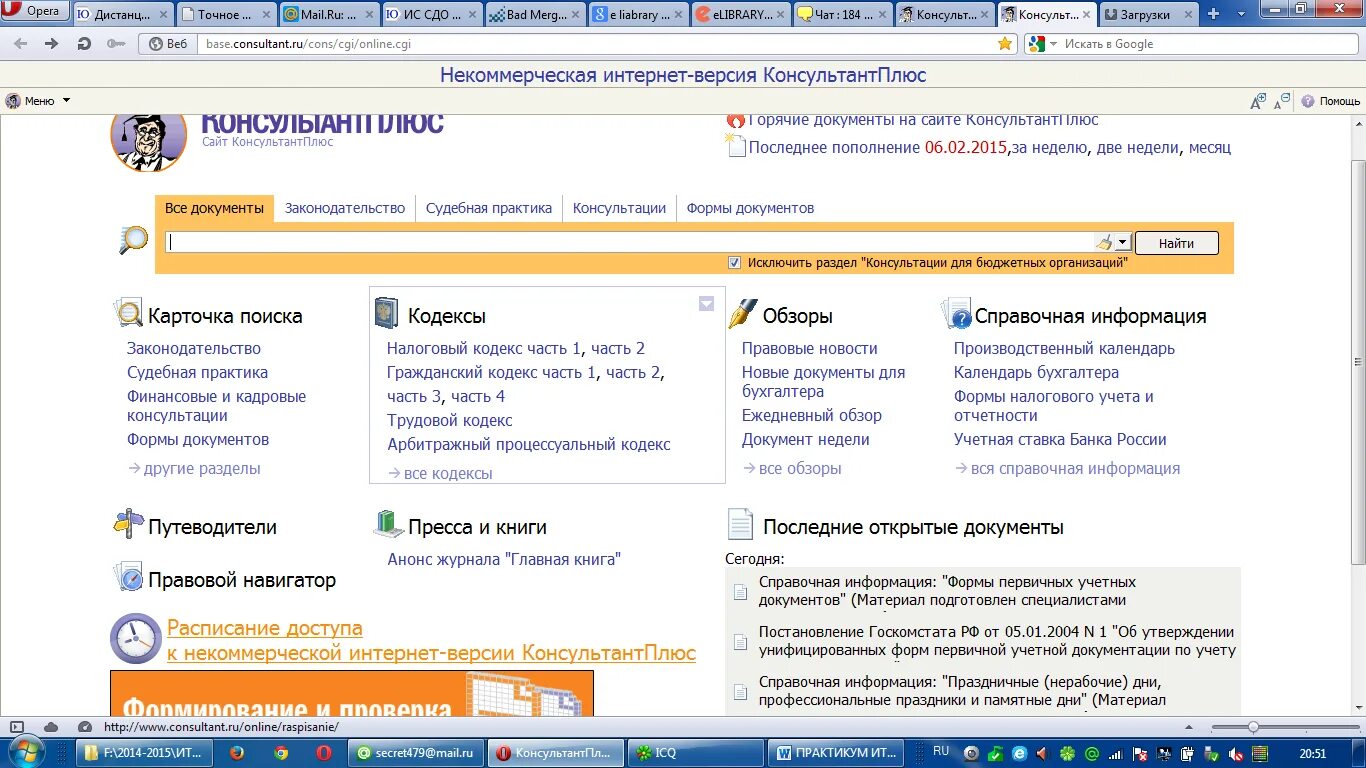Switch to the Mail.Ru browser tab
The height and width of the screenshot is (768, 1366).
[x=327, y=15]
